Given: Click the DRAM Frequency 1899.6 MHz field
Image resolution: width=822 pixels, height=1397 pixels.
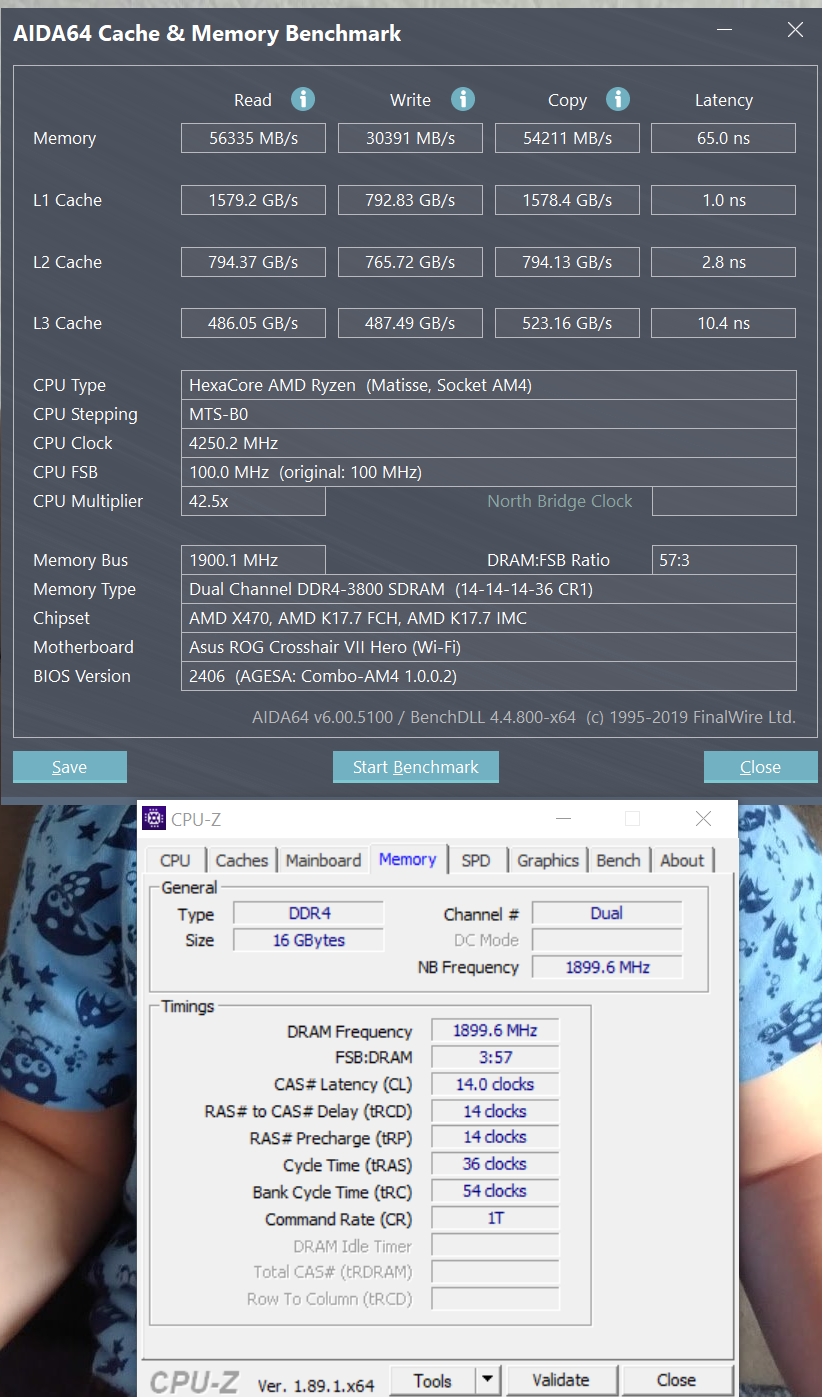Looking at the screenshot, I should [x=495, y=1031].
